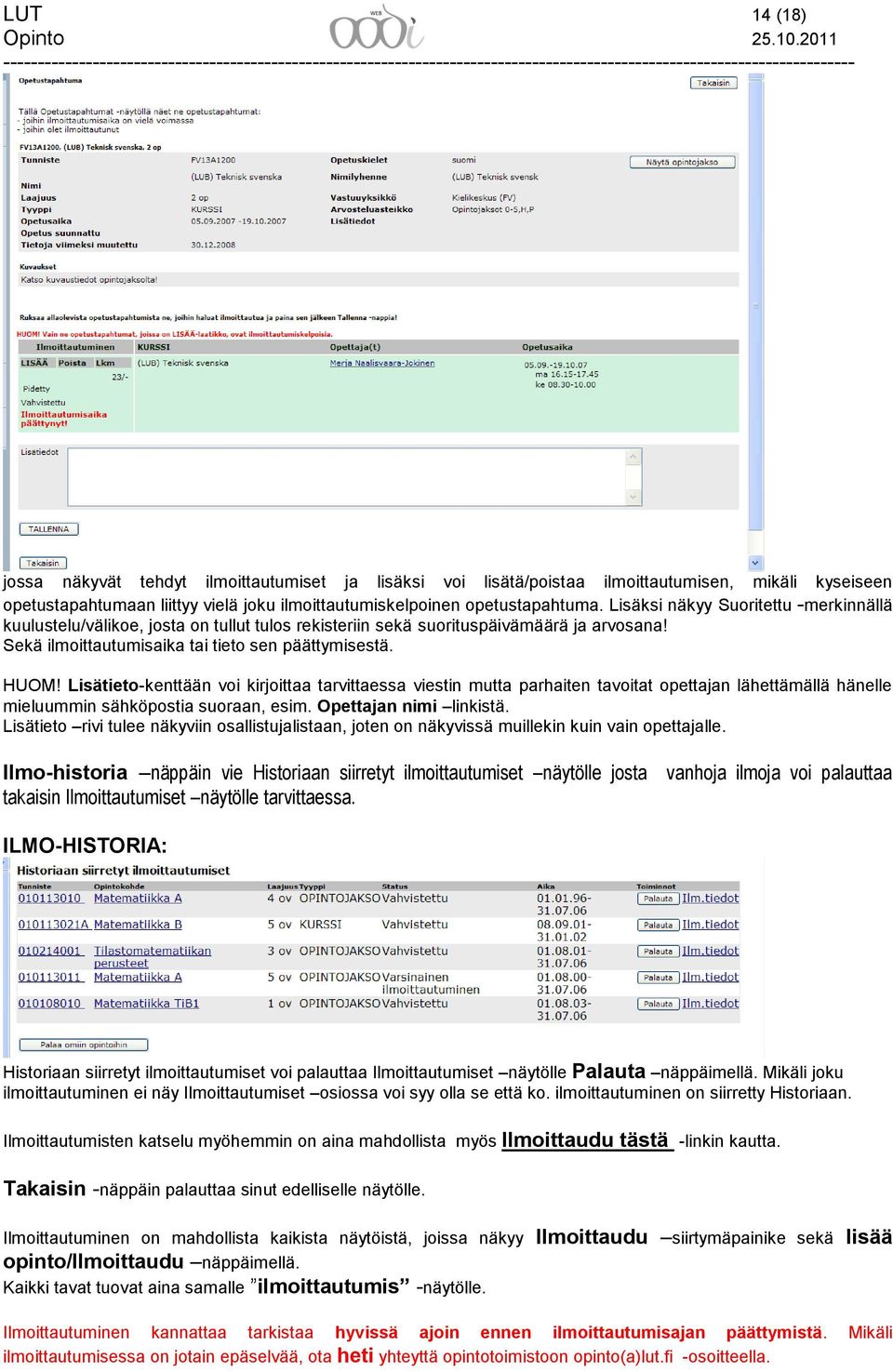Click the Takaisin button below TALLENNA
The height and width of the screenshot is (1372, 893).
43,563
